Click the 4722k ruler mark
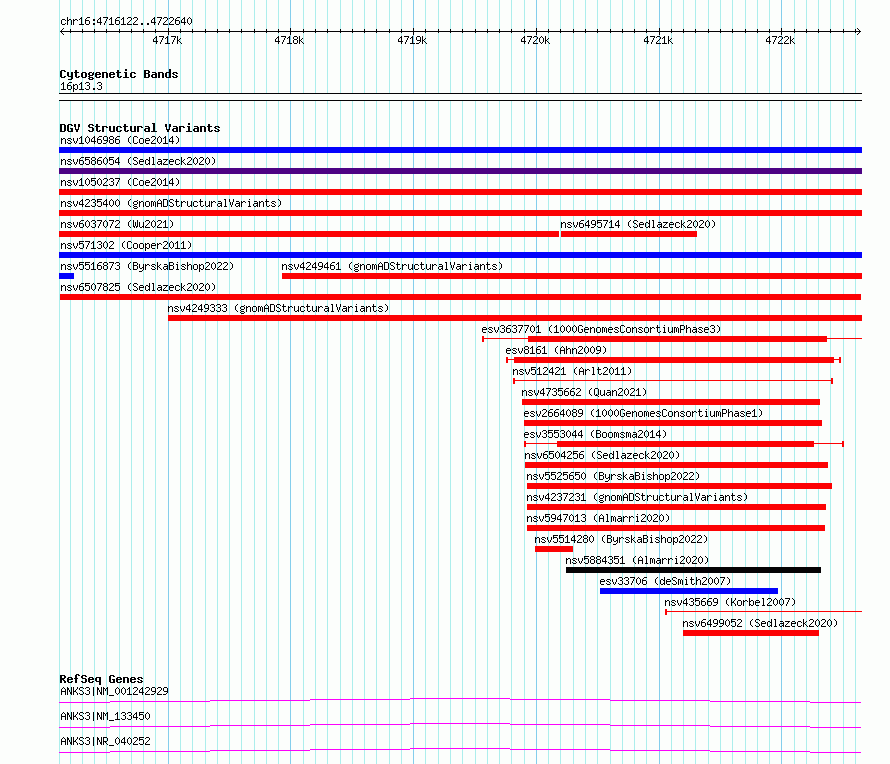The width and height of the screenshot is (890, 764). click(780, 40)
